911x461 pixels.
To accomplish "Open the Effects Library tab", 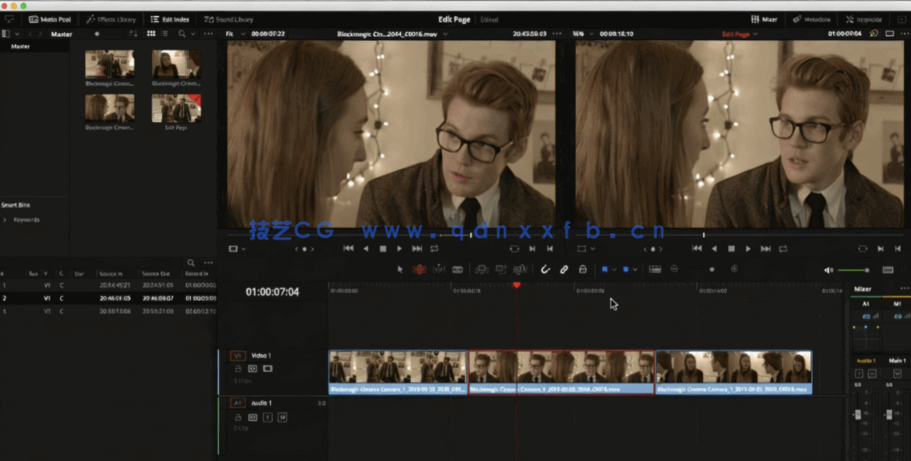I will click(111, 19).
